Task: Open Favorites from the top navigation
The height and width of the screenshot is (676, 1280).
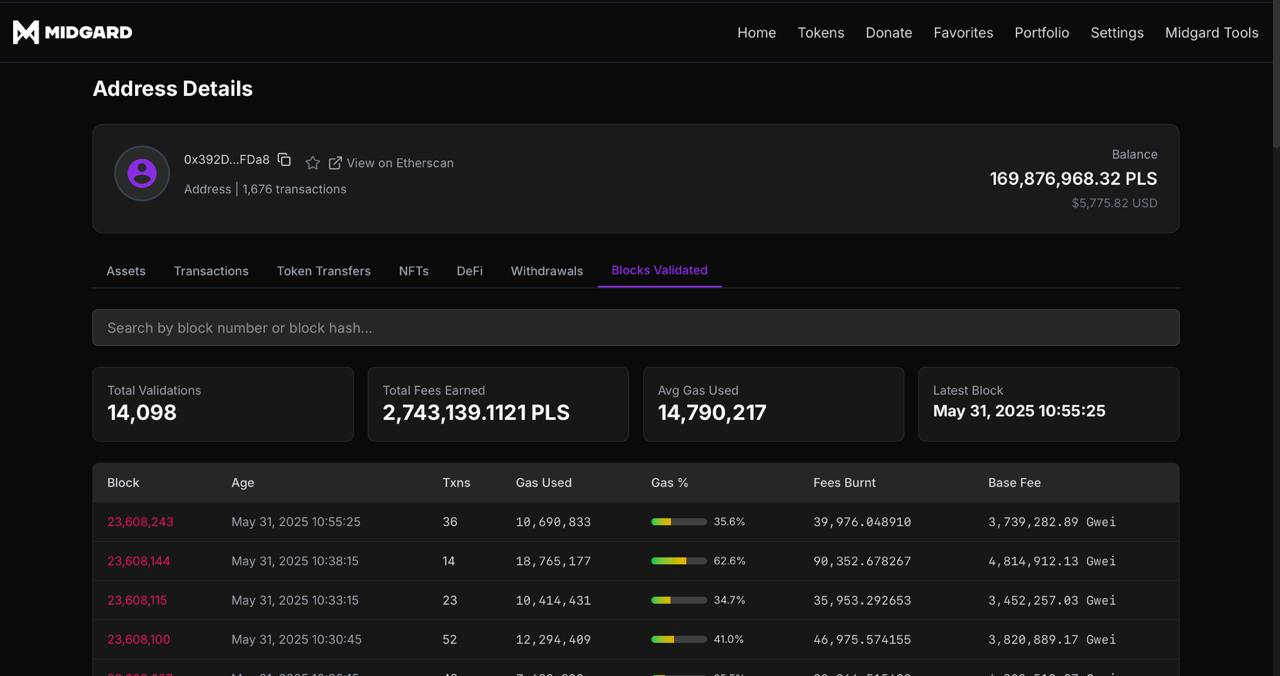Action: point(963,33)
